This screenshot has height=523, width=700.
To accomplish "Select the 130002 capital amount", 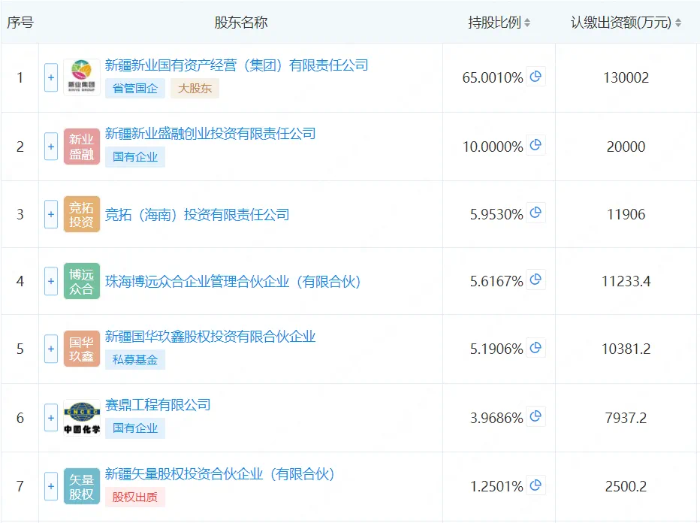I will click(626, 78).
